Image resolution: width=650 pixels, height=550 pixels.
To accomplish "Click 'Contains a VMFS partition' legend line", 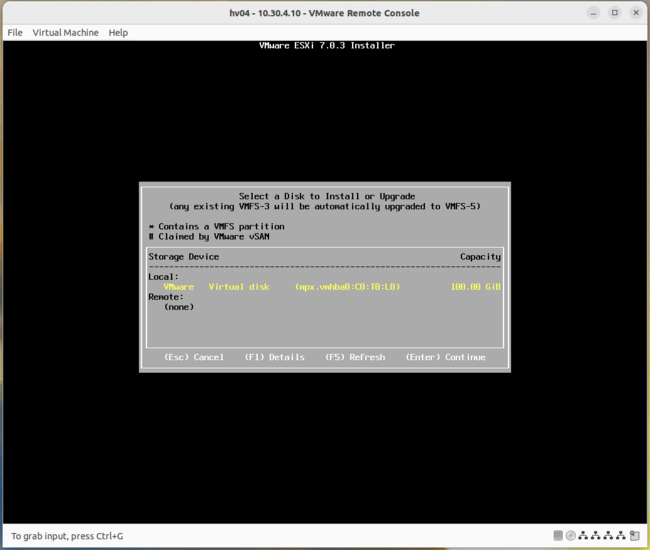I will [x=216, y=226].
